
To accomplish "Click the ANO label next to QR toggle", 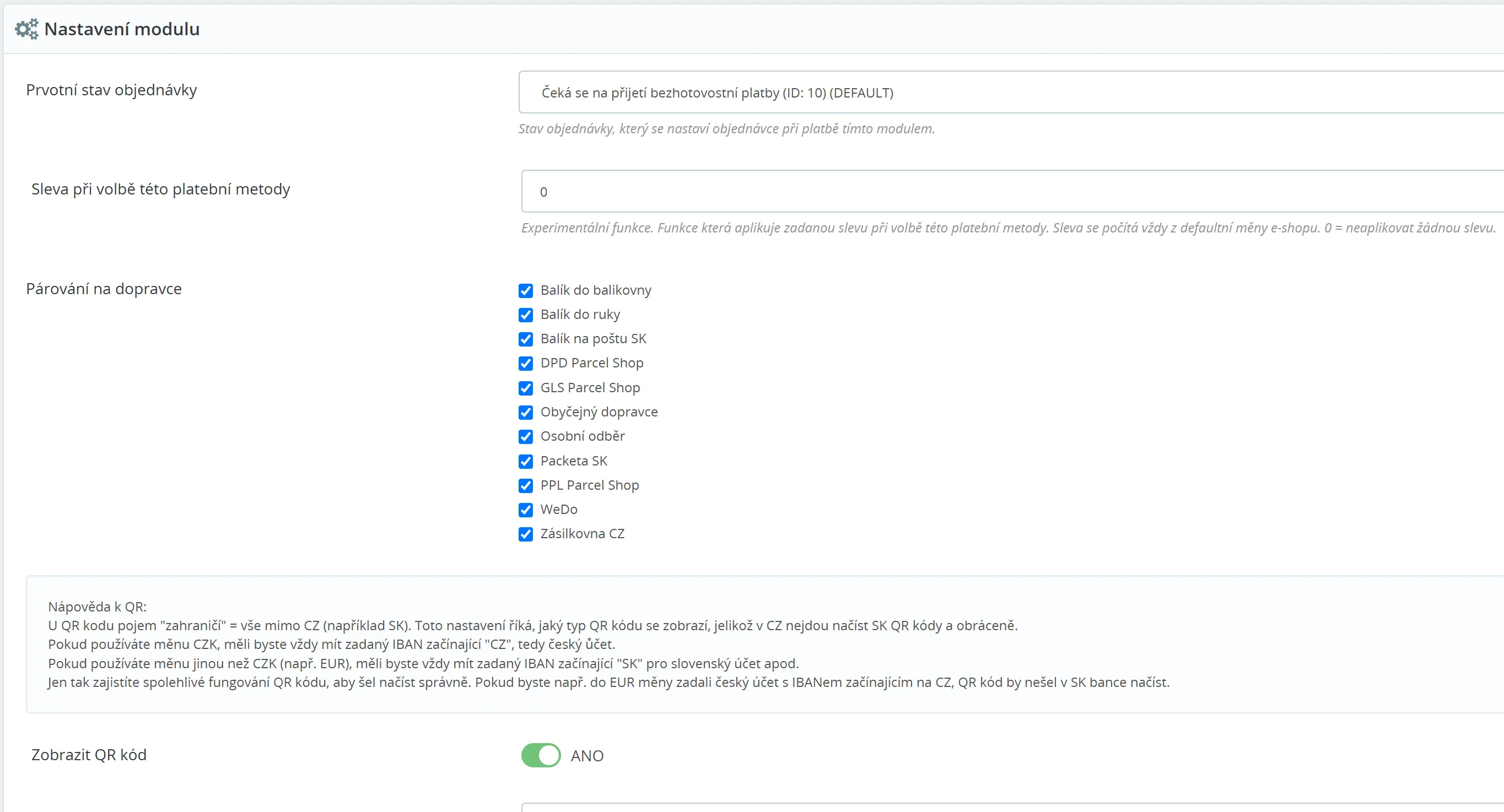I will point(587,756).
